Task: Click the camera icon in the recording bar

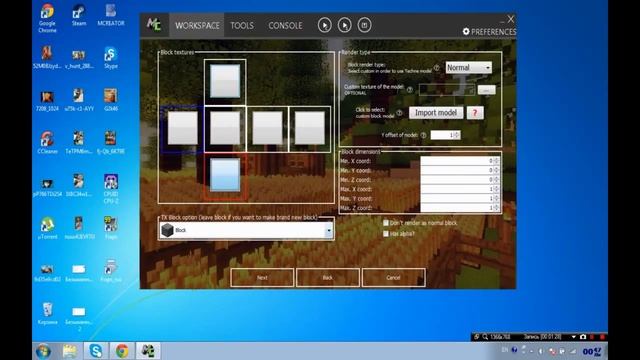Action: [583, 337]
